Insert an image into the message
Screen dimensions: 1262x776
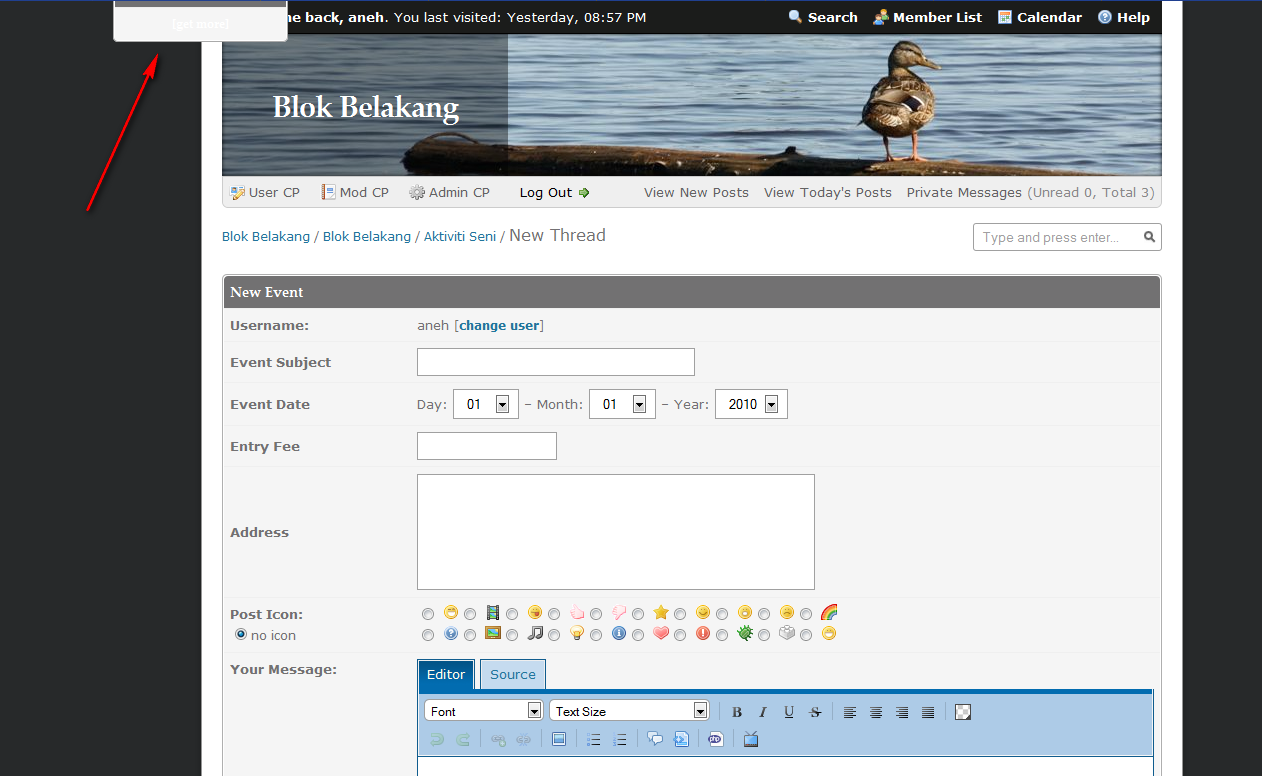(x=559, y=740)
